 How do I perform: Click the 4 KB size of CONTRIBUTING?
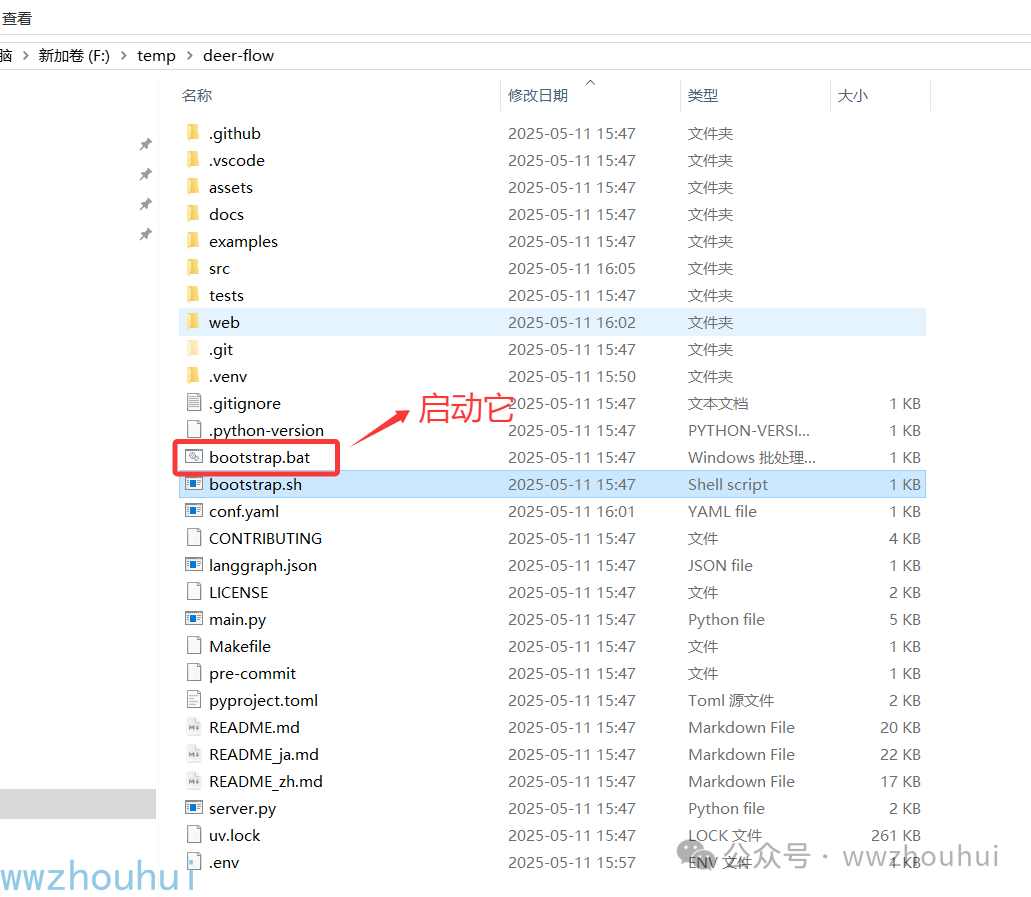click(x=905, y=538)
